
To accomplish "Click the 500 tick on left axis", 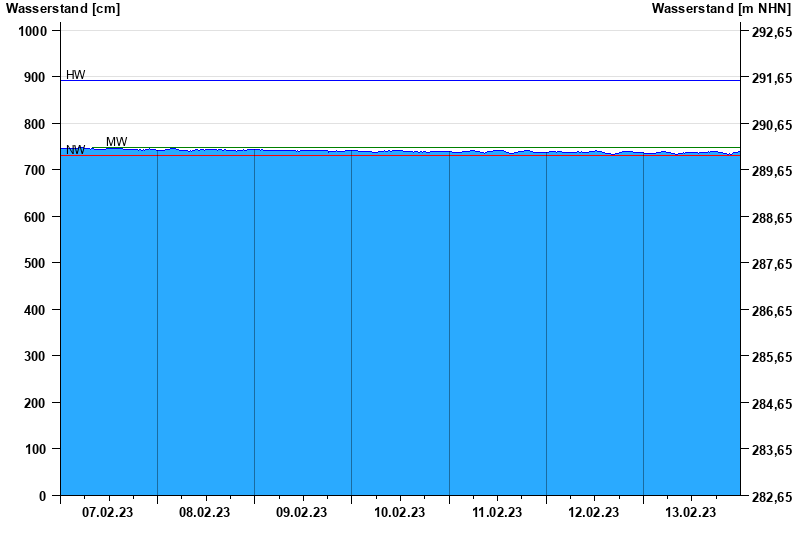I will [36, 264].
